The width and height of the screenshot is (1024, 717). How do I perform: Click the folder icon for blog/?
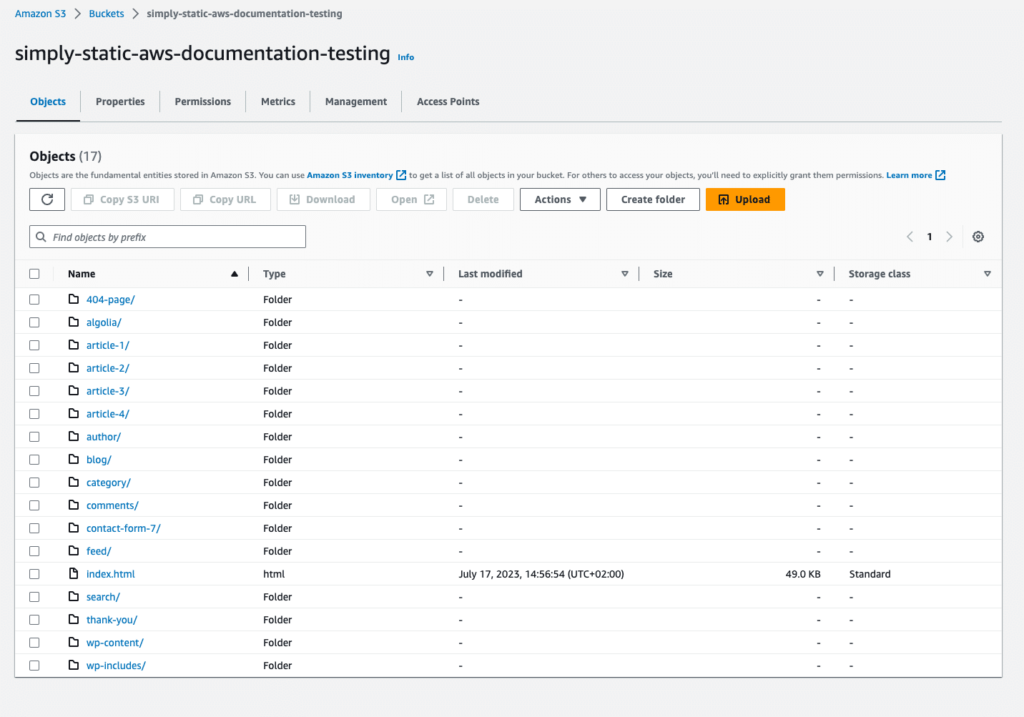(x=74, y=459)
